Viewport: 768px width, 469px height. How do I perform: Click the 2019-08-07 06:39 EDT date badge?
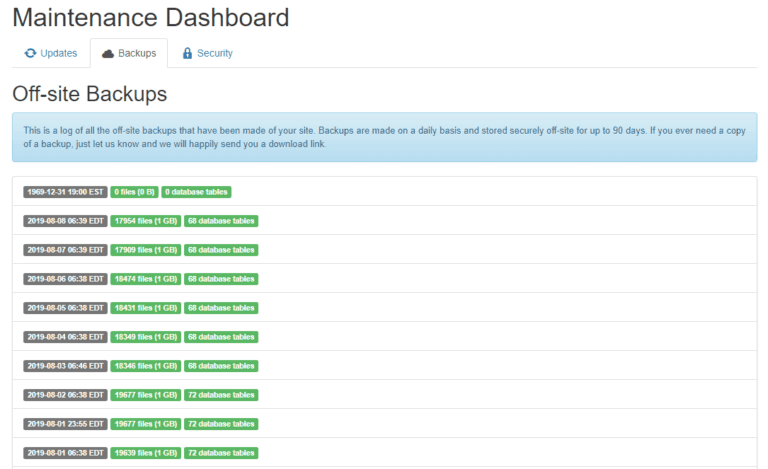[x=65, y=250]
